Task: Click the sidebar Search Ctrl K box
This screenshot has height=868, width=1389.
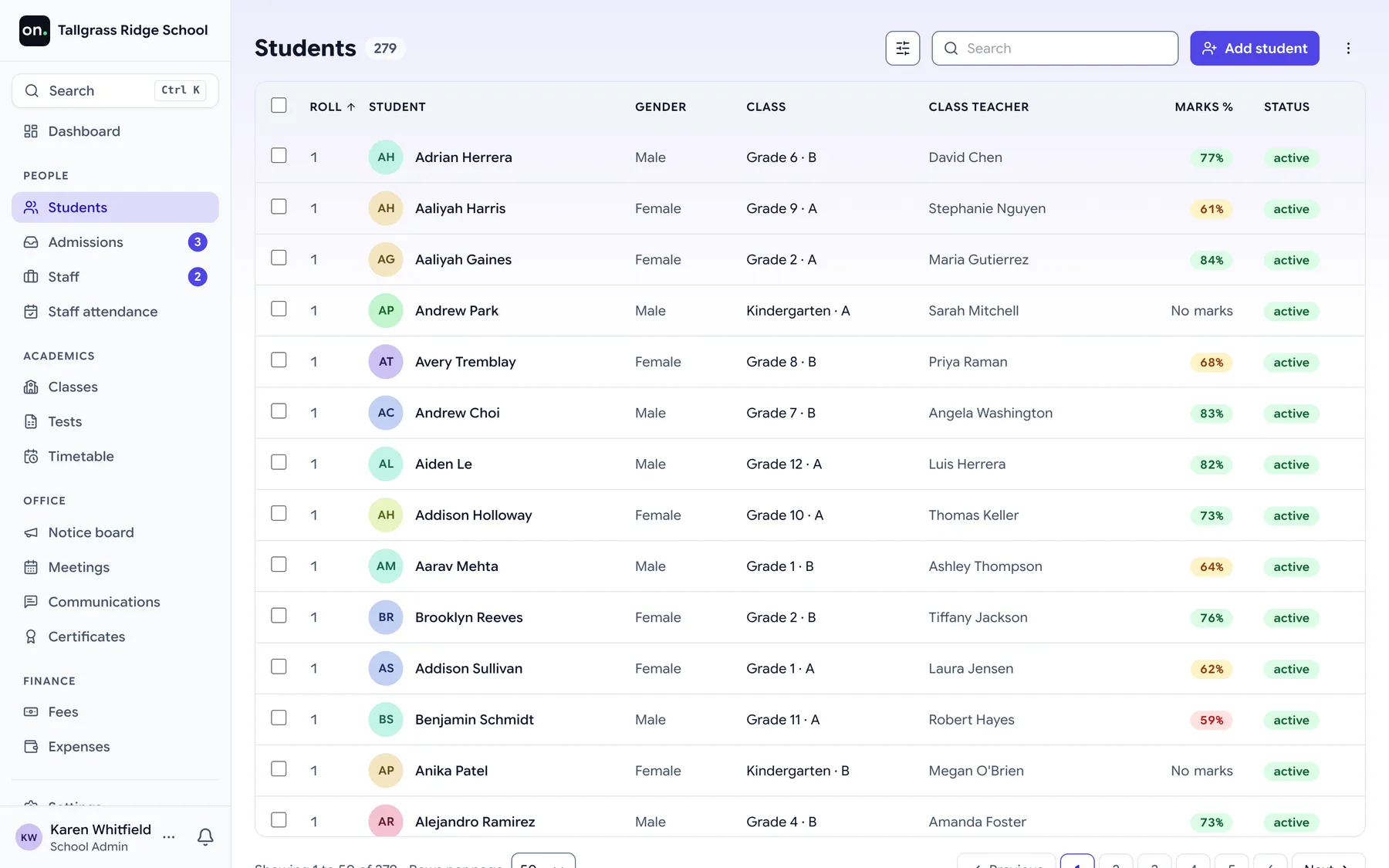Action: point(115,90)
